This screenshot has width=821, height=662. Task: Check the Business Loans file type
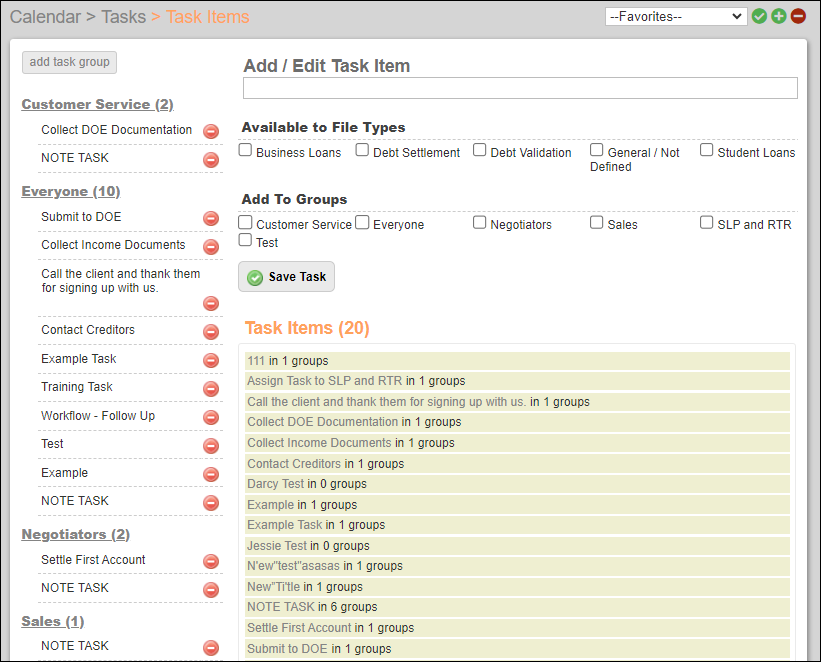[x=245, y=150]
